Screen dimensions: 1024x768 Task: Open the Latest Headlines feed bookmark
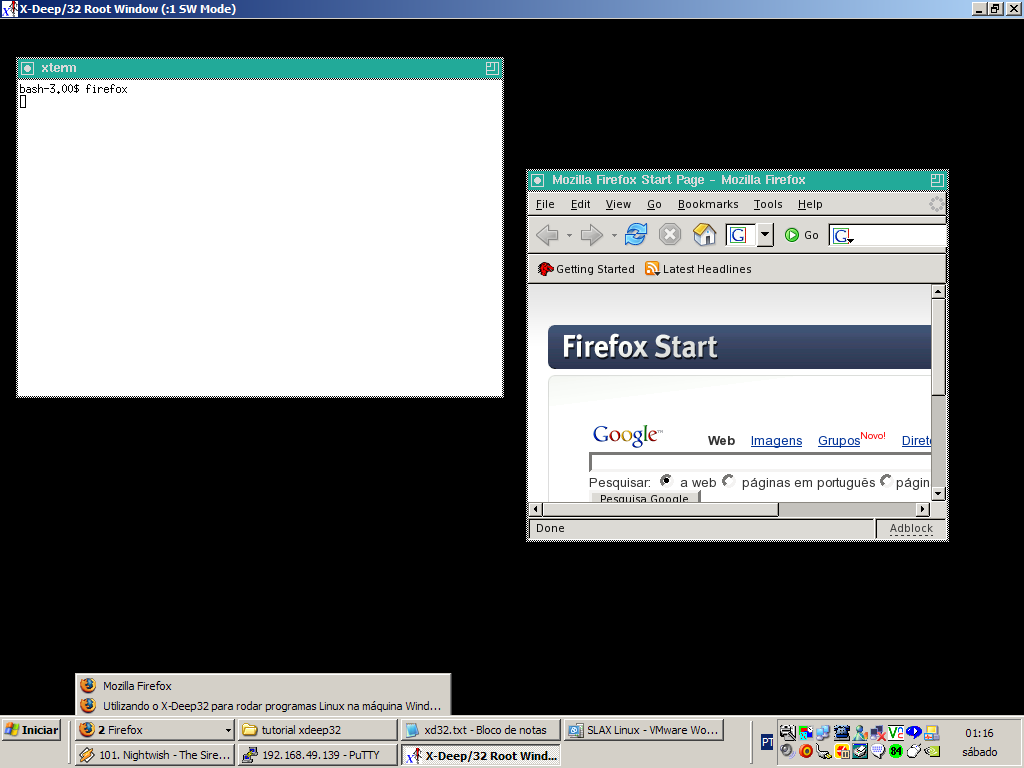[x=698, y=269]
